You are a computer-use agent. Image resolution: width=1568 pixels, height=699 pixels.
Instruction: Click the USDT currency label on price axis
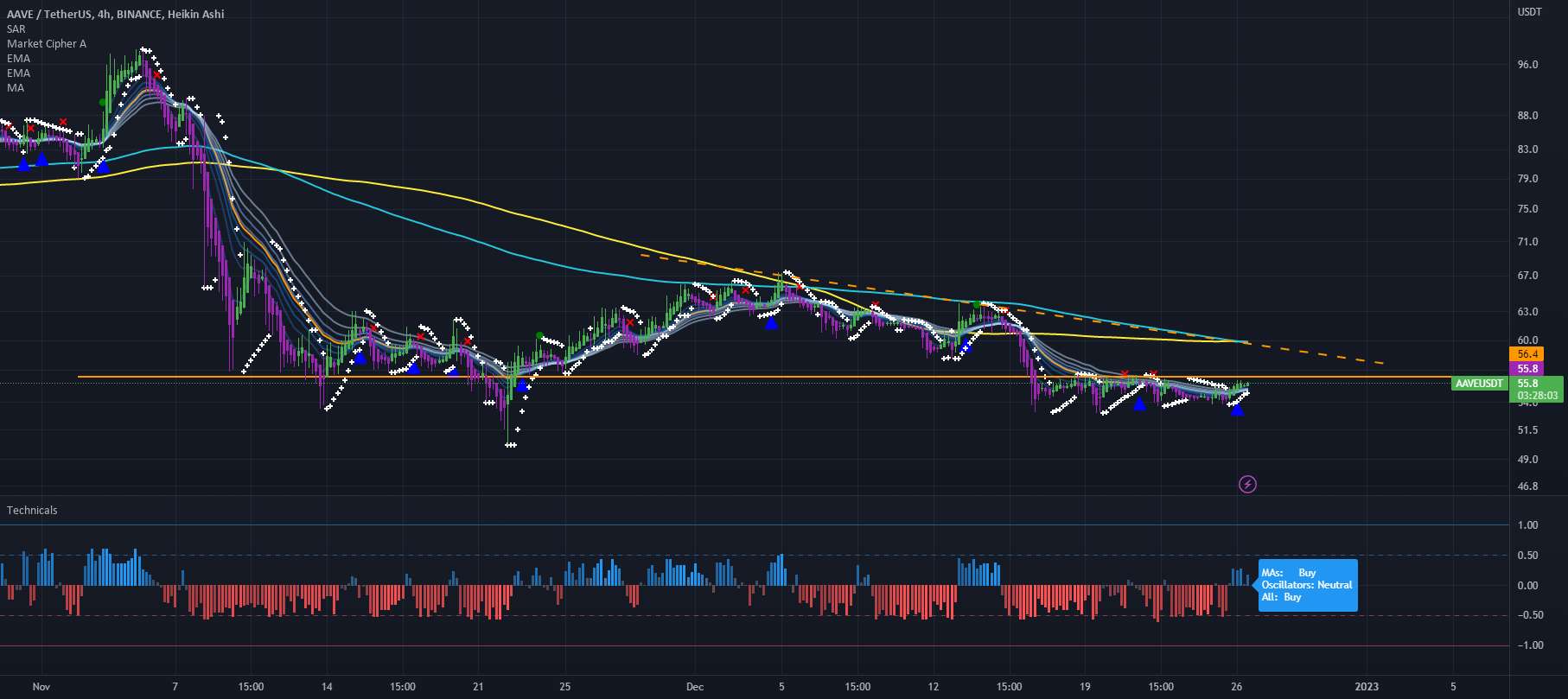click(1530, 11)
